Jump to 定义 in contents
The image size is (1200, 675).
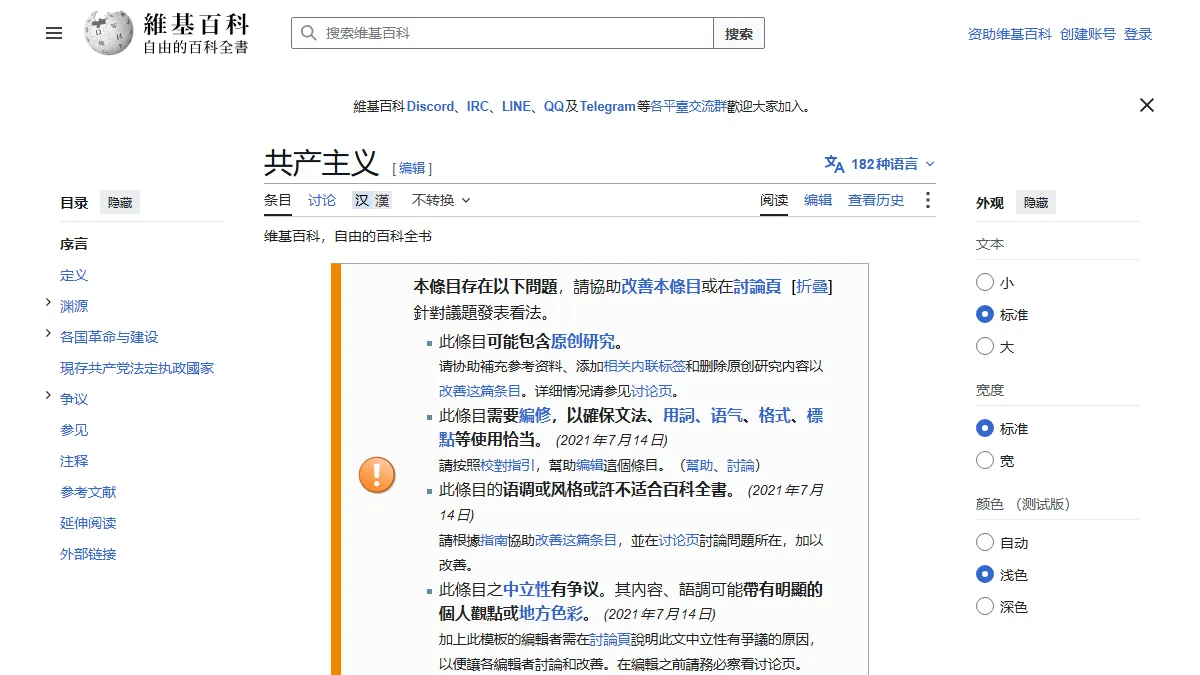point(74,275)
